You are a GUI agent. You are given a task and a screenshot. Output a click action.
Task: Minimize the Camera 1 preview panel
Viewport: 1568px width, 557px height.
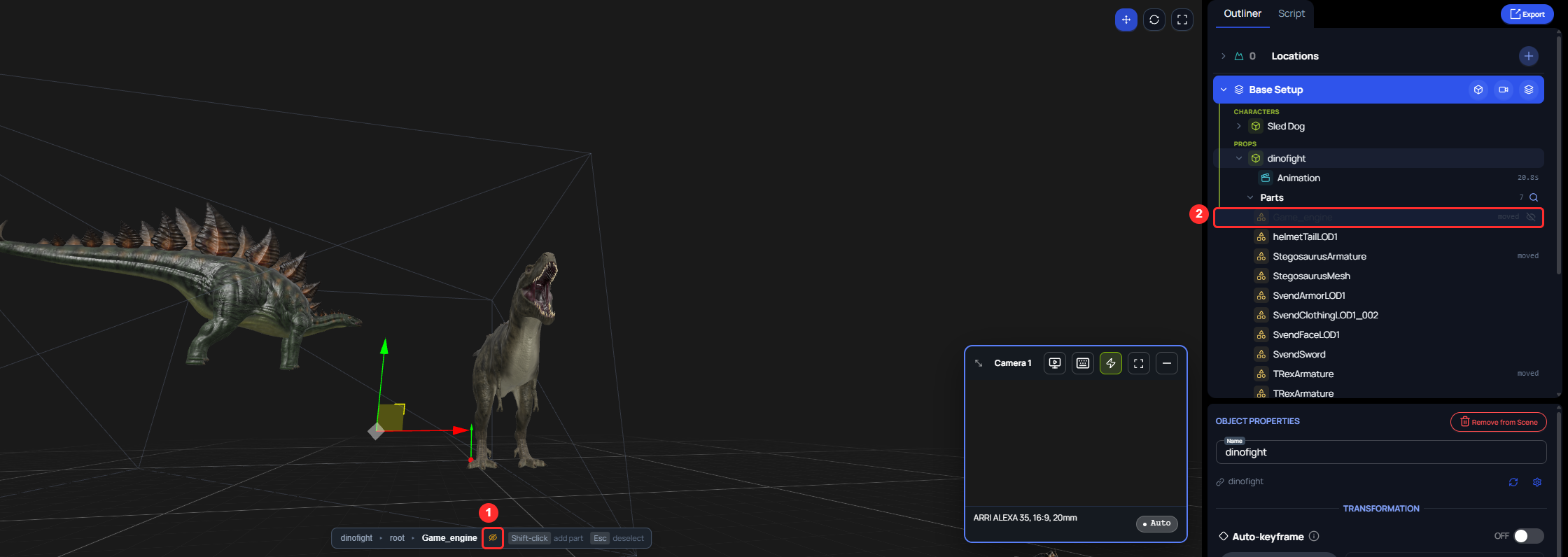coord(1167,363)
